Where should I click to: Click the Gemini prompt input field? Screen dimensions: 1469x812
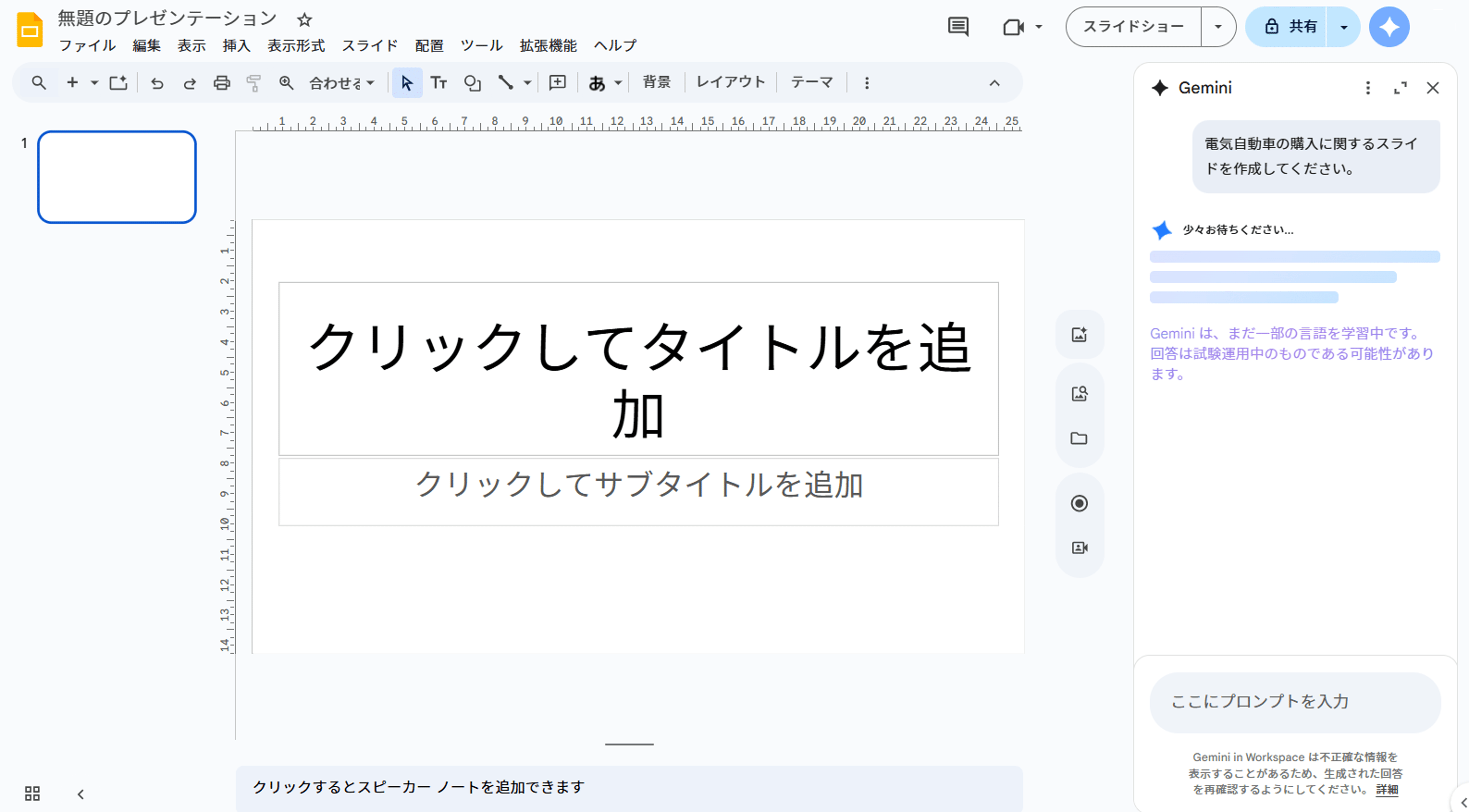click(1294, 702)
